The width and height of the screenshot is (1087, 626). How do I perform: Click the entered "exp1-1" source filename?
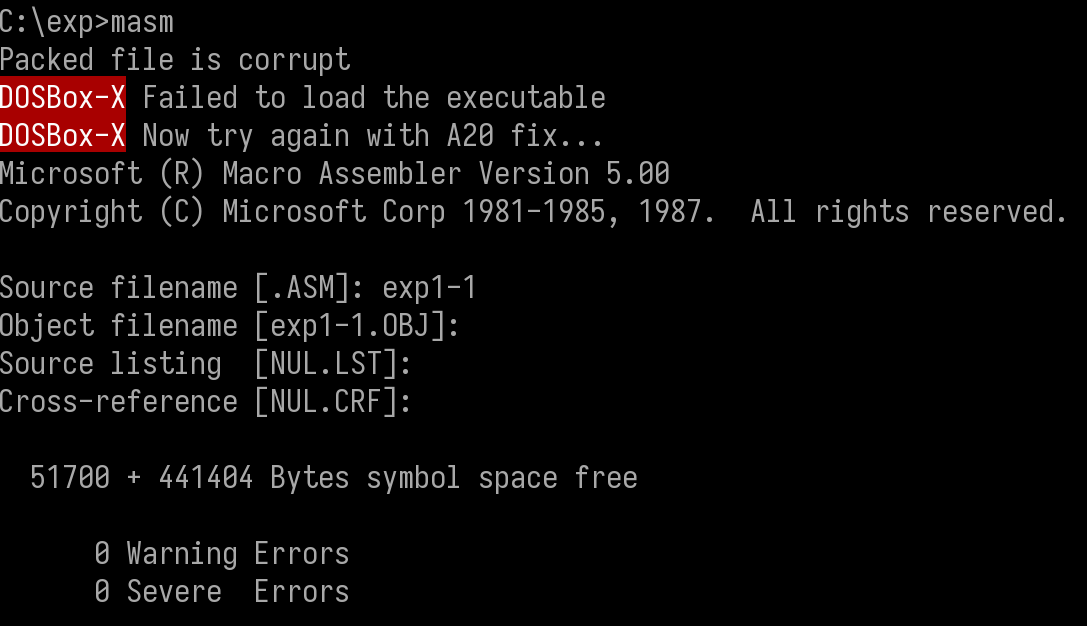pyautogui.click(x=429, y=288)
